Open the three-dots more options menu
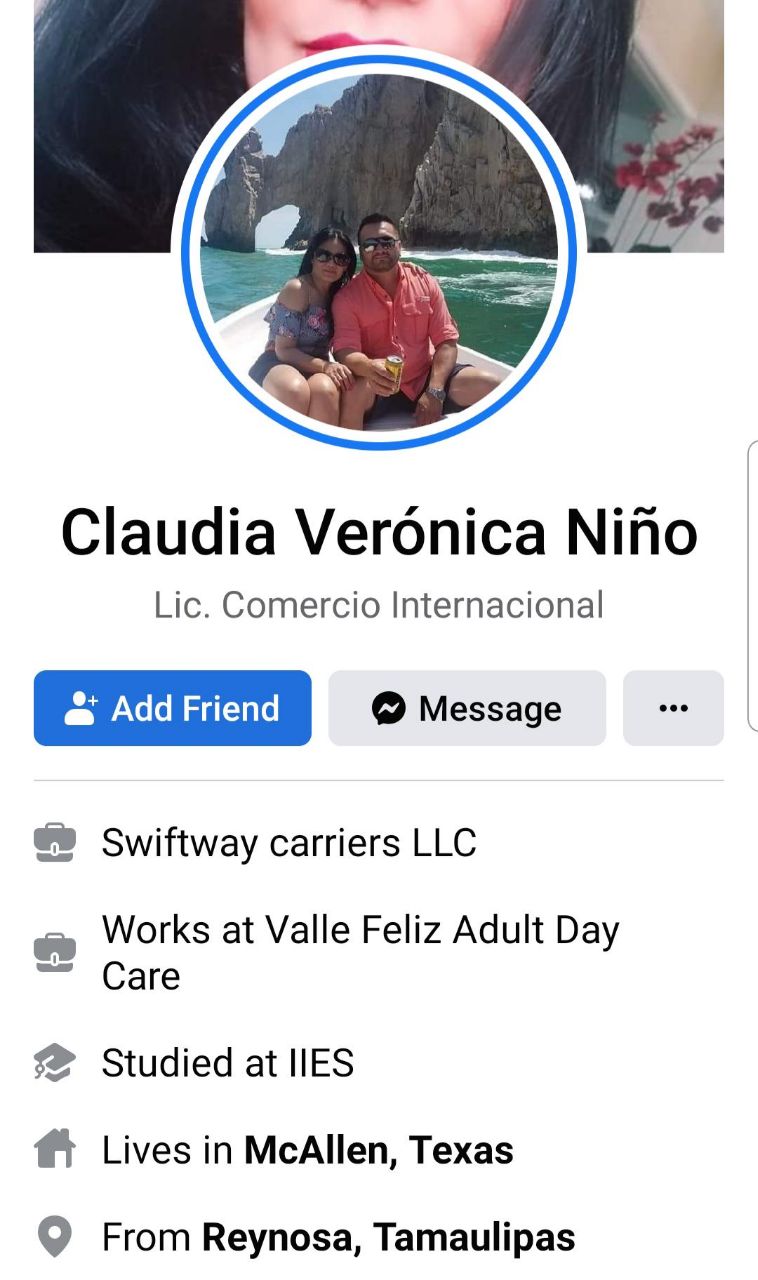Image resolution: width=758 pixels, height=1280 pixels. click(673, 708)
